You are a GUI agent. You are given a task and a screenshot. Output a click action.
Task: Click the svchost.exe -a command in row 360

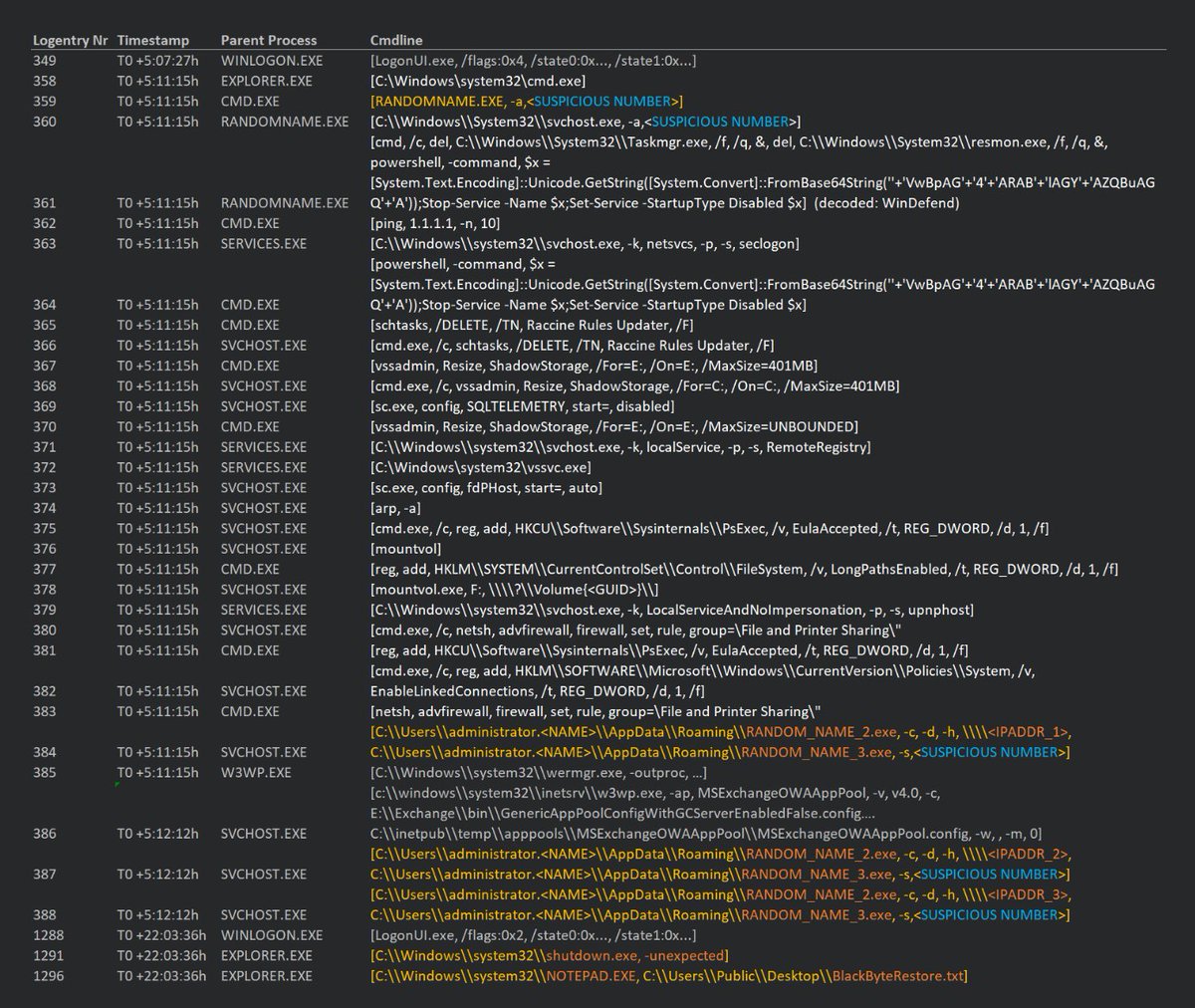click(x=586, y=122)
